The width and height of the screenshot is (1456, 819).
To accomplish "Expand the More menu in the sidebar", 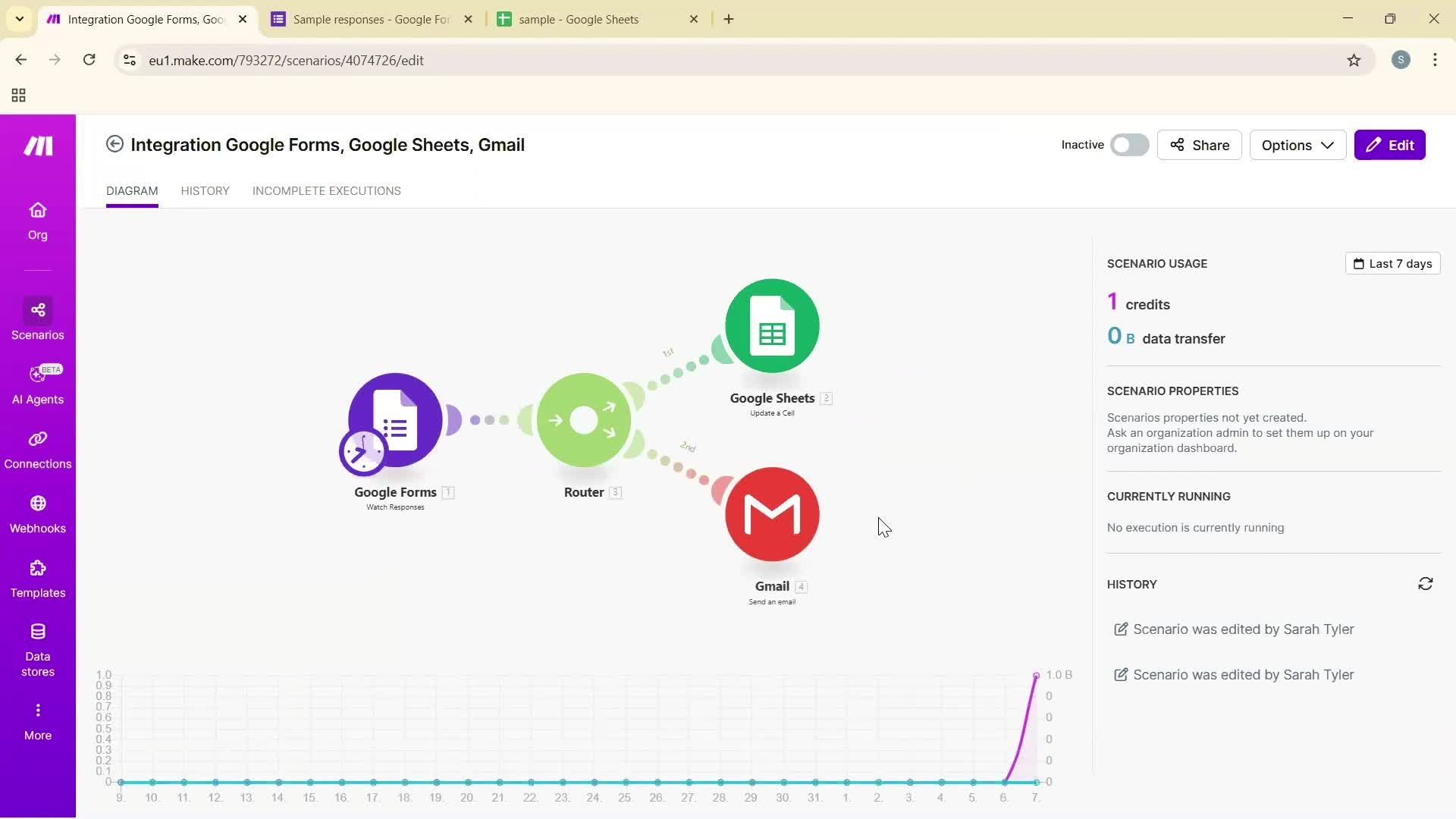I will click(37, 717).
